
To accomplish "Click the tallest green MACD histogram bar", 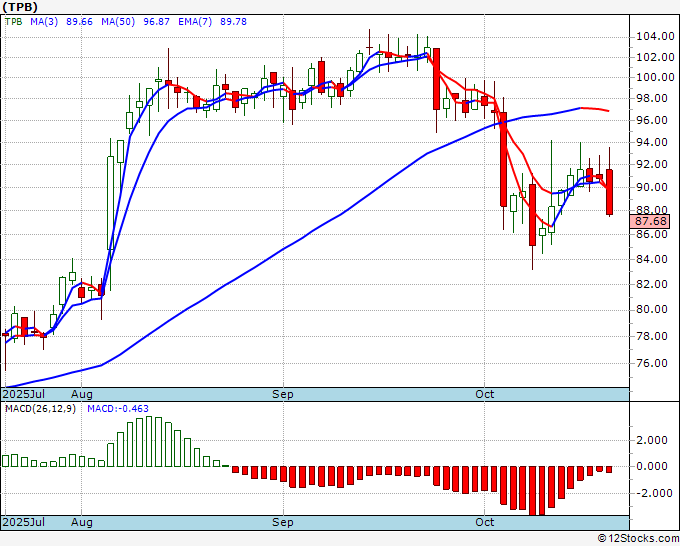I will [x=149, y=441].
